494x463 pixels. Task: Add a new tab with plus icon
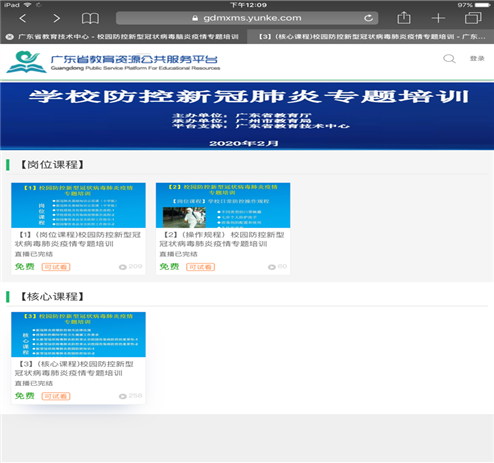[x=438, y=18]
